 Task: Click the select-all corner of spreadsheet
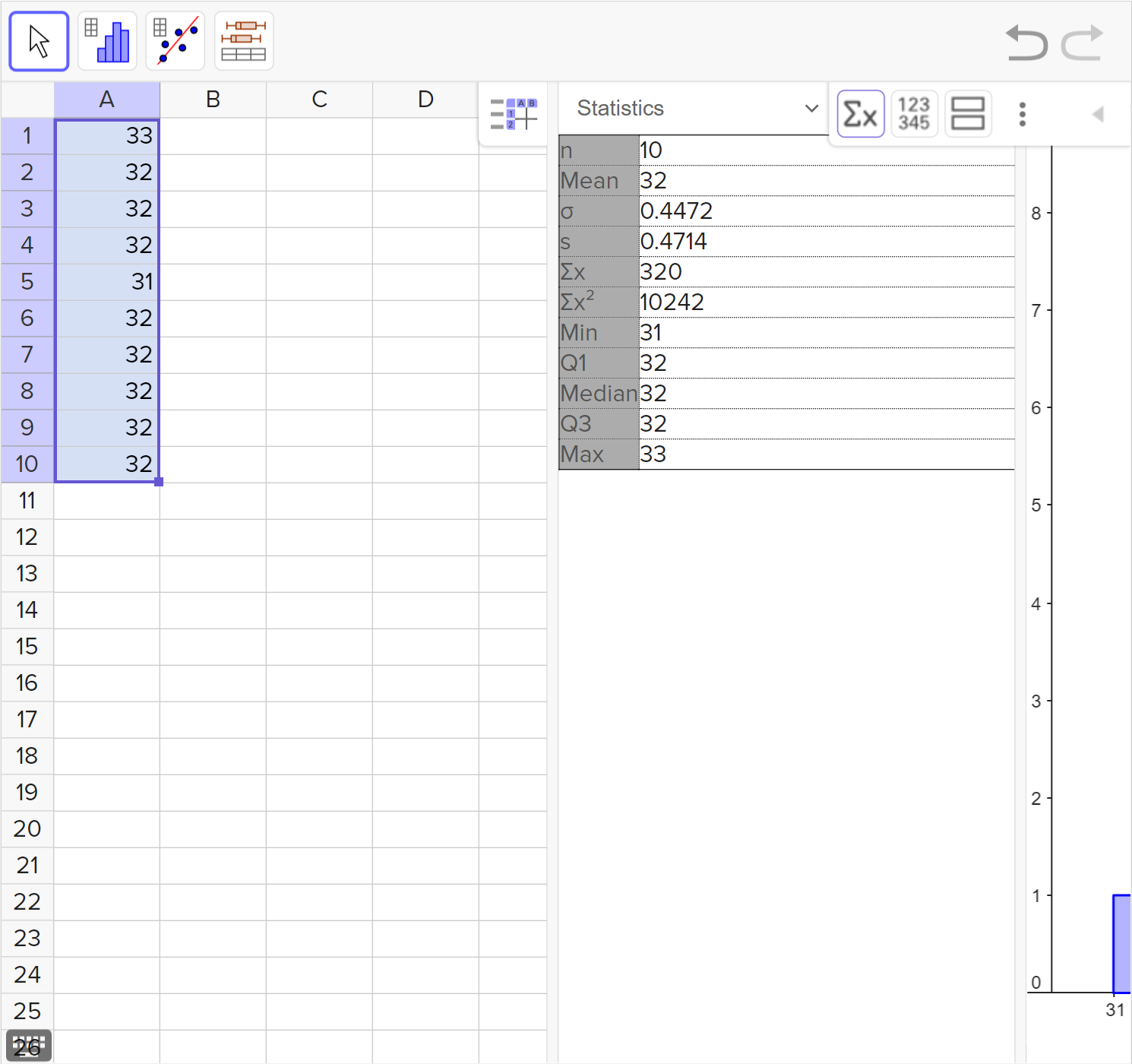27,100
